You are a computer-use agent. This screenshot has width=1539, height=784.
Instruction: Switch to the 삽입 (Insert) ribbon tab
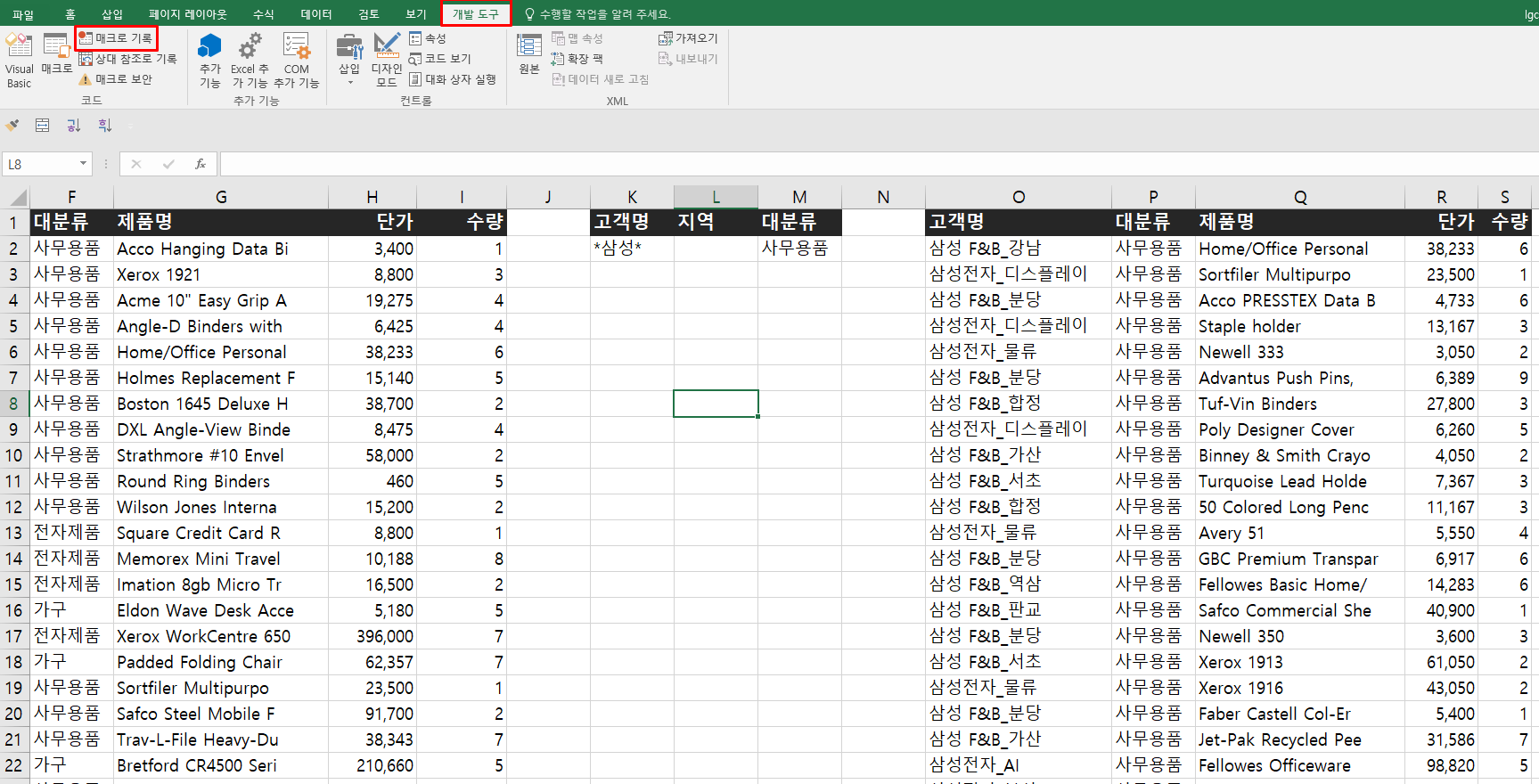click(112, 14)
